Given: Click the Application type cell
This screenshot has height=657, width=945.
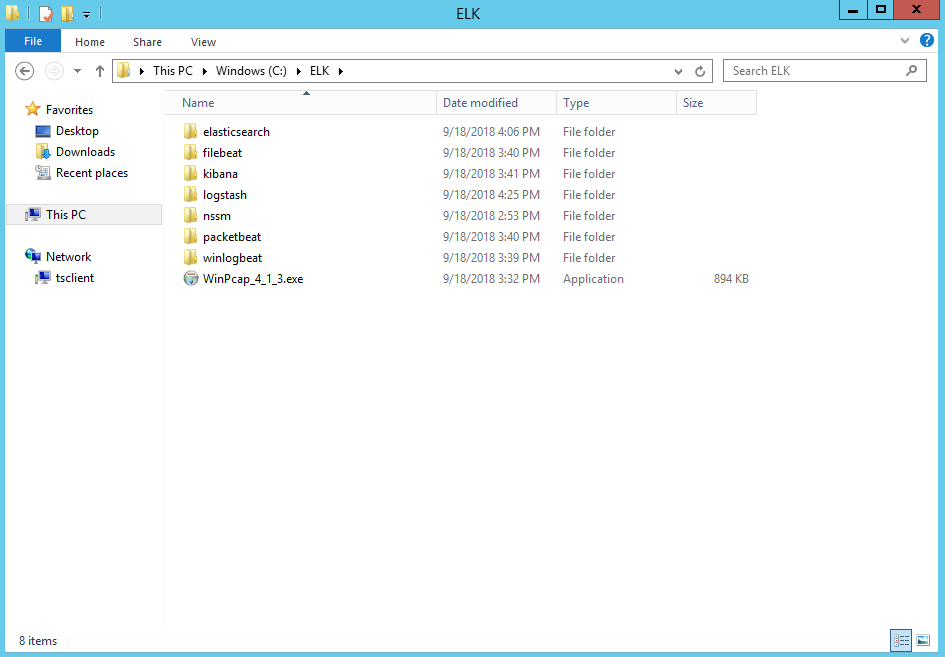Looking at the screenshot, I should pos(593,278).
